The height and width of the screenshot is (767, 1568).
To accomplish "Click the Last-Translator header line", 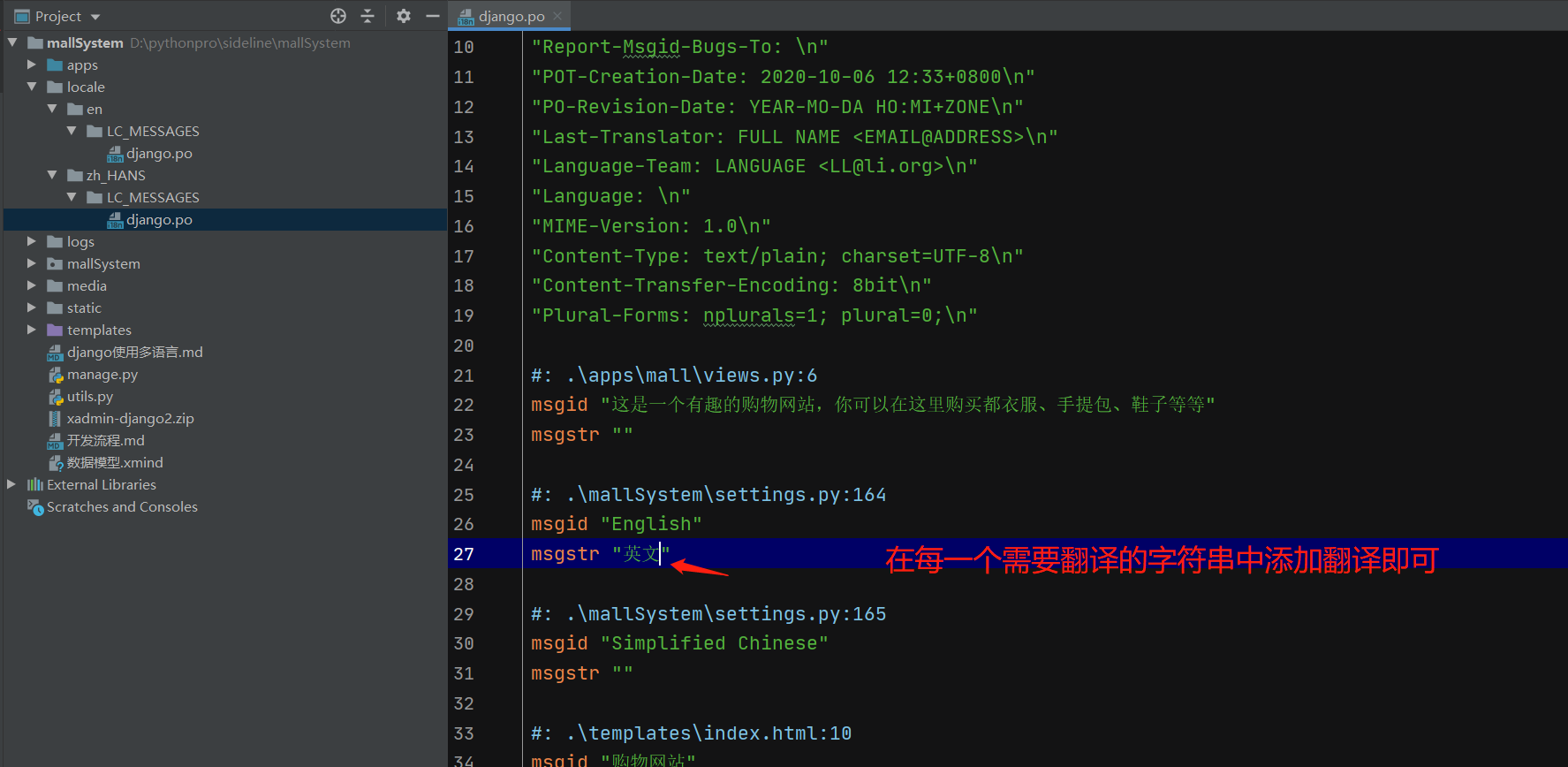I will point(794,137).
